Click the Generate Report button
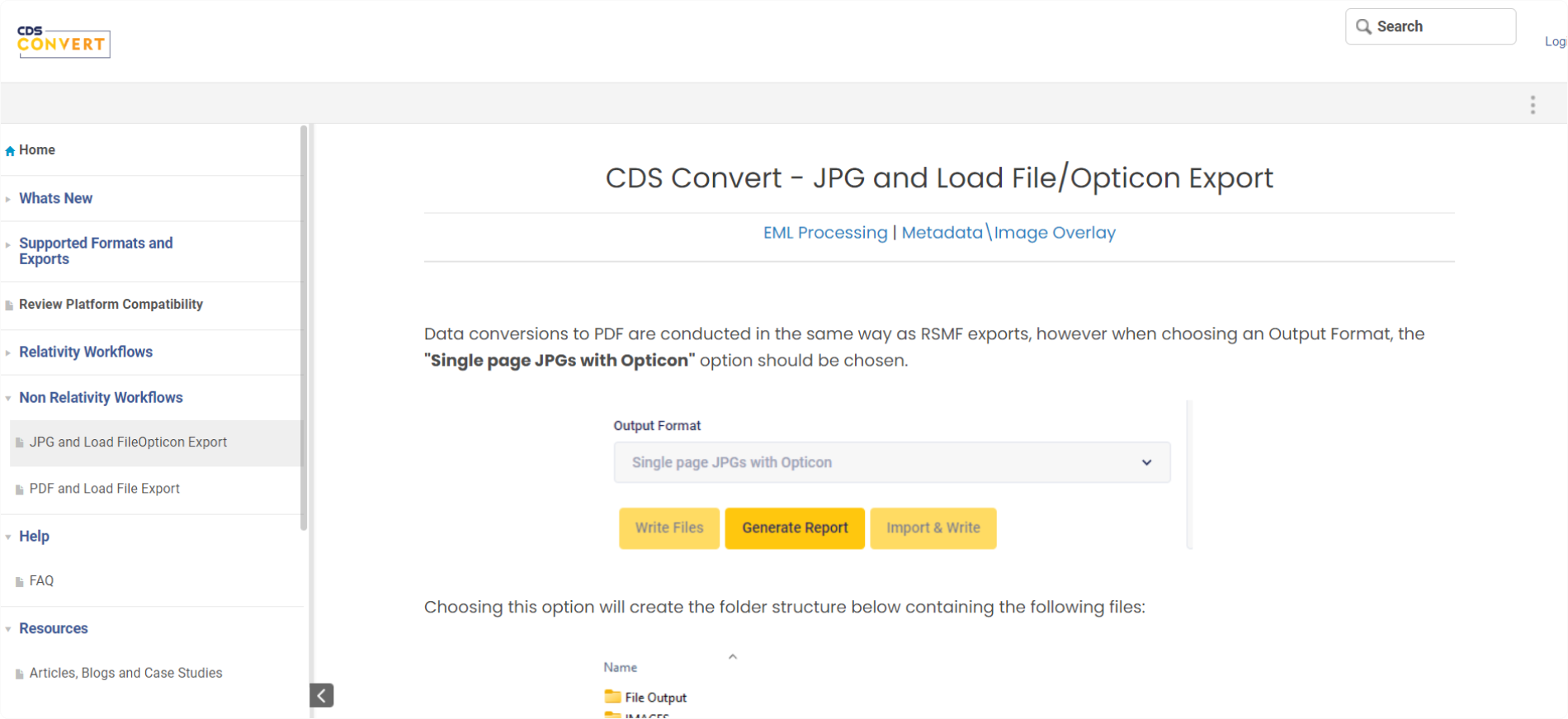 [795, 528]
